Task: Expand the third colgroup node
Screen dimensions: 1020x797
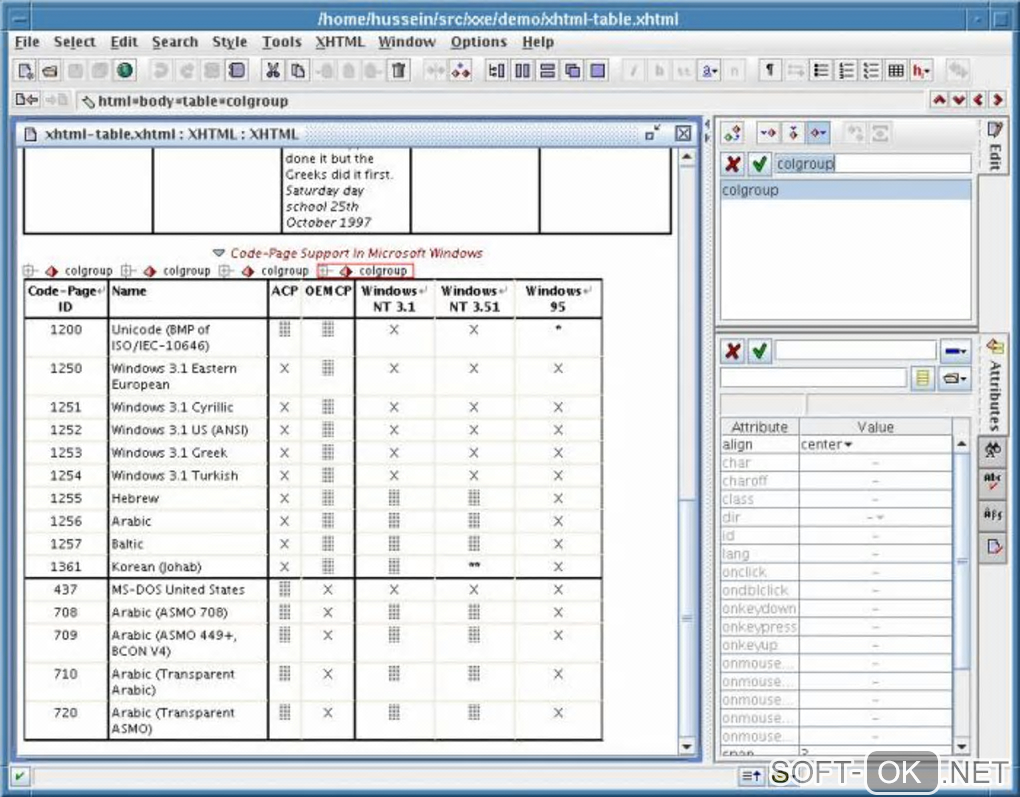Action: click(225, 271)
